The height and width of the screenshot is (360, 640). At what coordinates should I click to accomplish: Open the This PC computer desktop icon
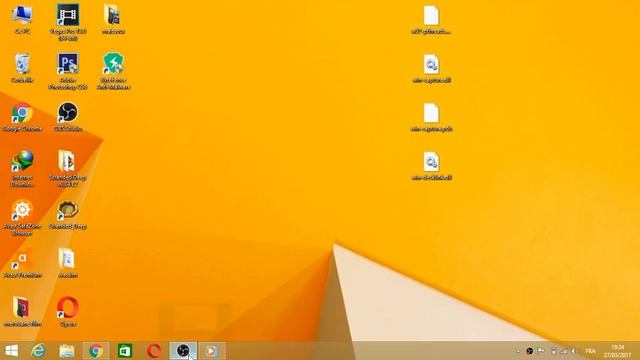(22, 15)
